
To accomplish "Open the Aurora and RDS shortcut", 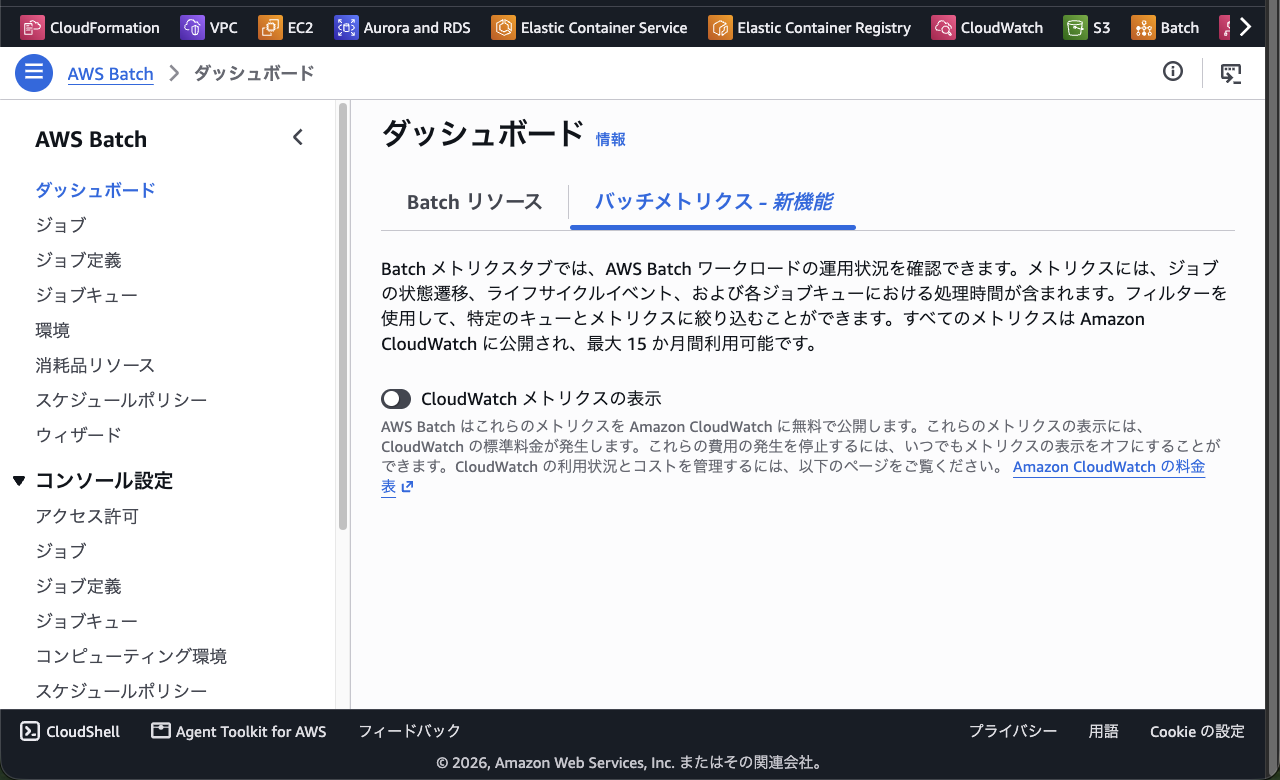I will pyautogui.click(x=402, y=27).
